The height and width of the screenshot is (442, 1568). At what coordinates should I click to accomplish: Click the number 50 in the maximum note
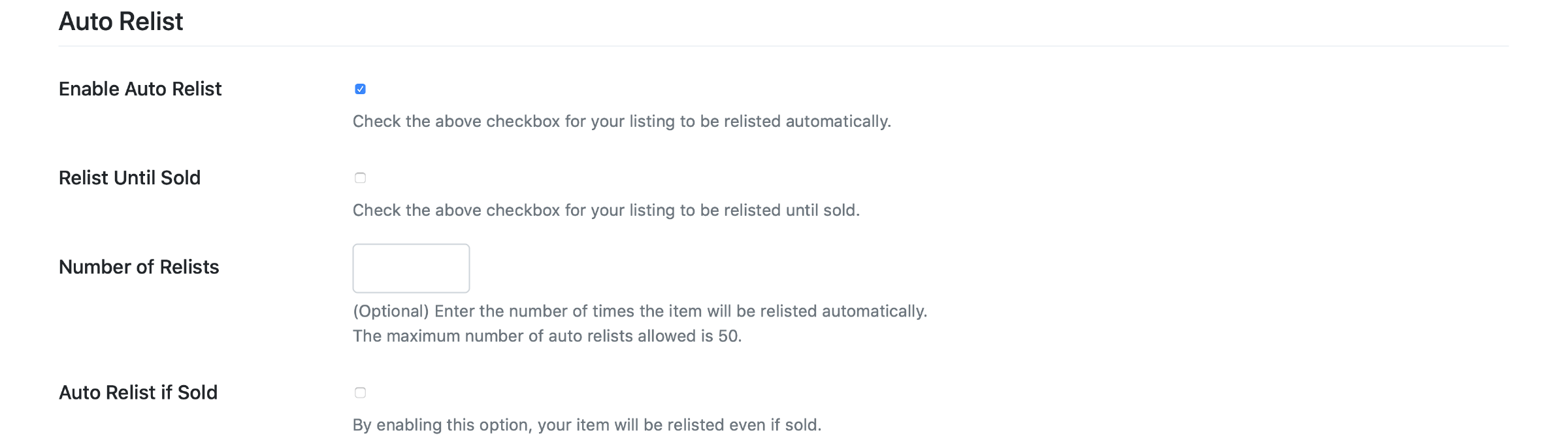click(x=728, y=336)
